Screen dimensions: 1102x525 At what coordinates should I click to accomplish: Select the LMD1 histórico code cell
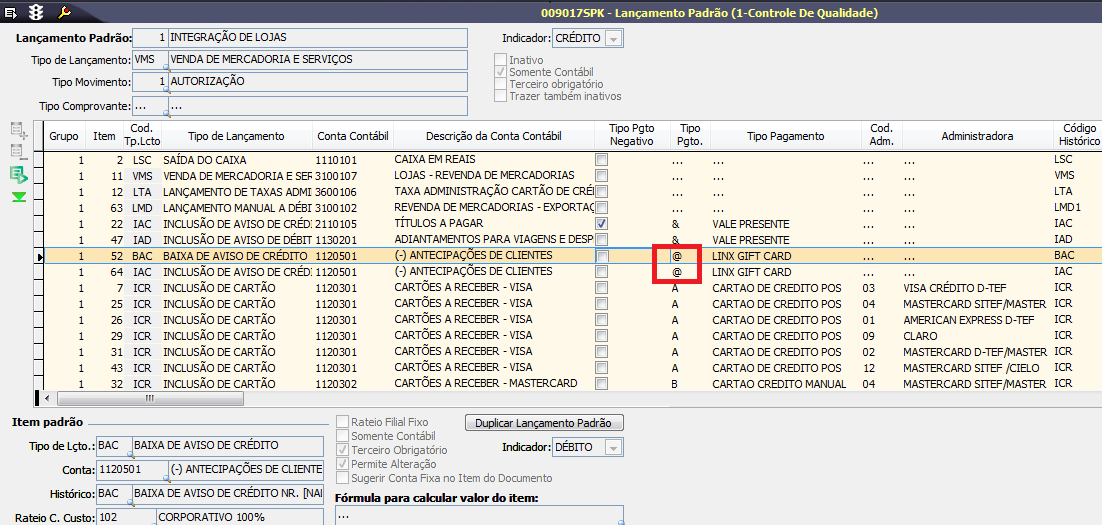coord(1077,208)
